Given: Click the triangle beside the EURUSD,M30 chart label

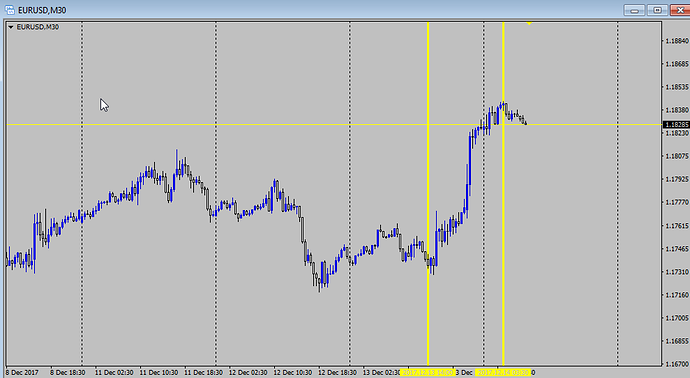Looking at the screenshot, I should [x=11, y=27].
